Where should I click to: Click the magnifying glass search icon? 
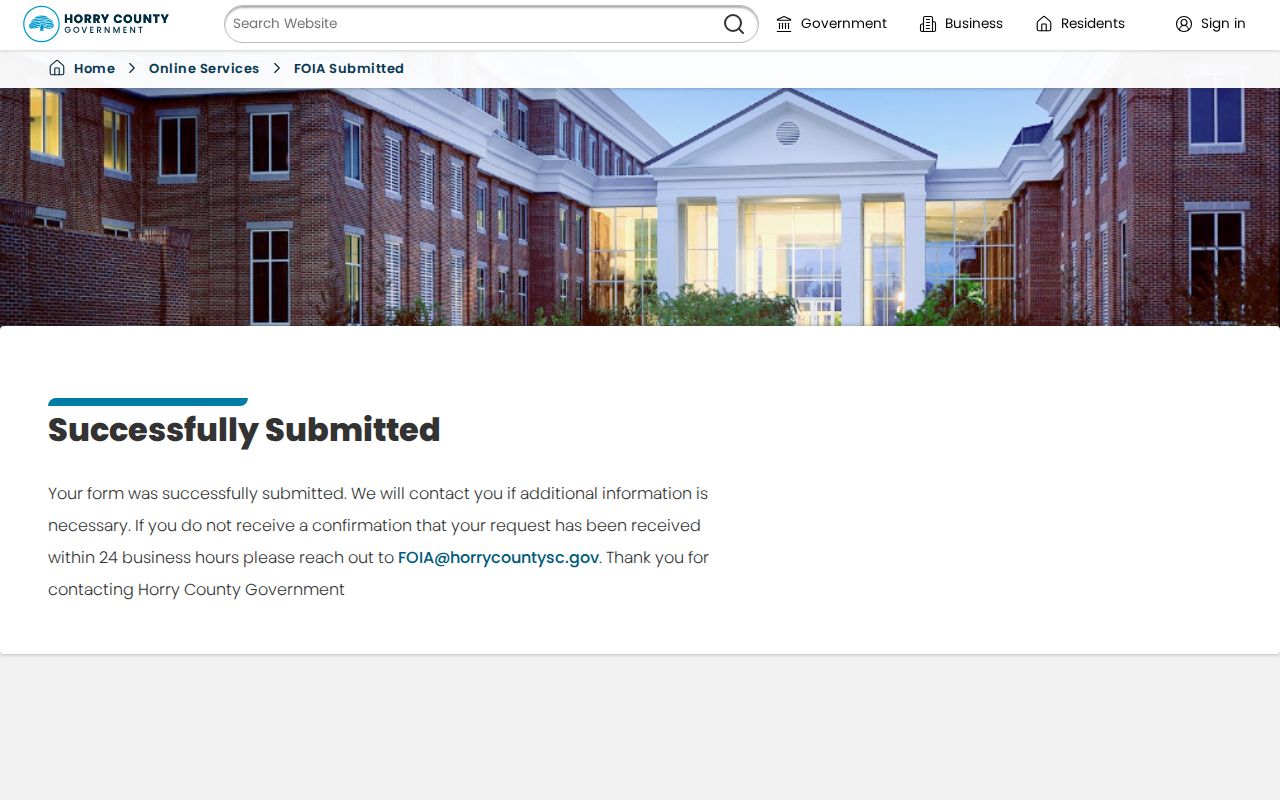pos(734,24)
